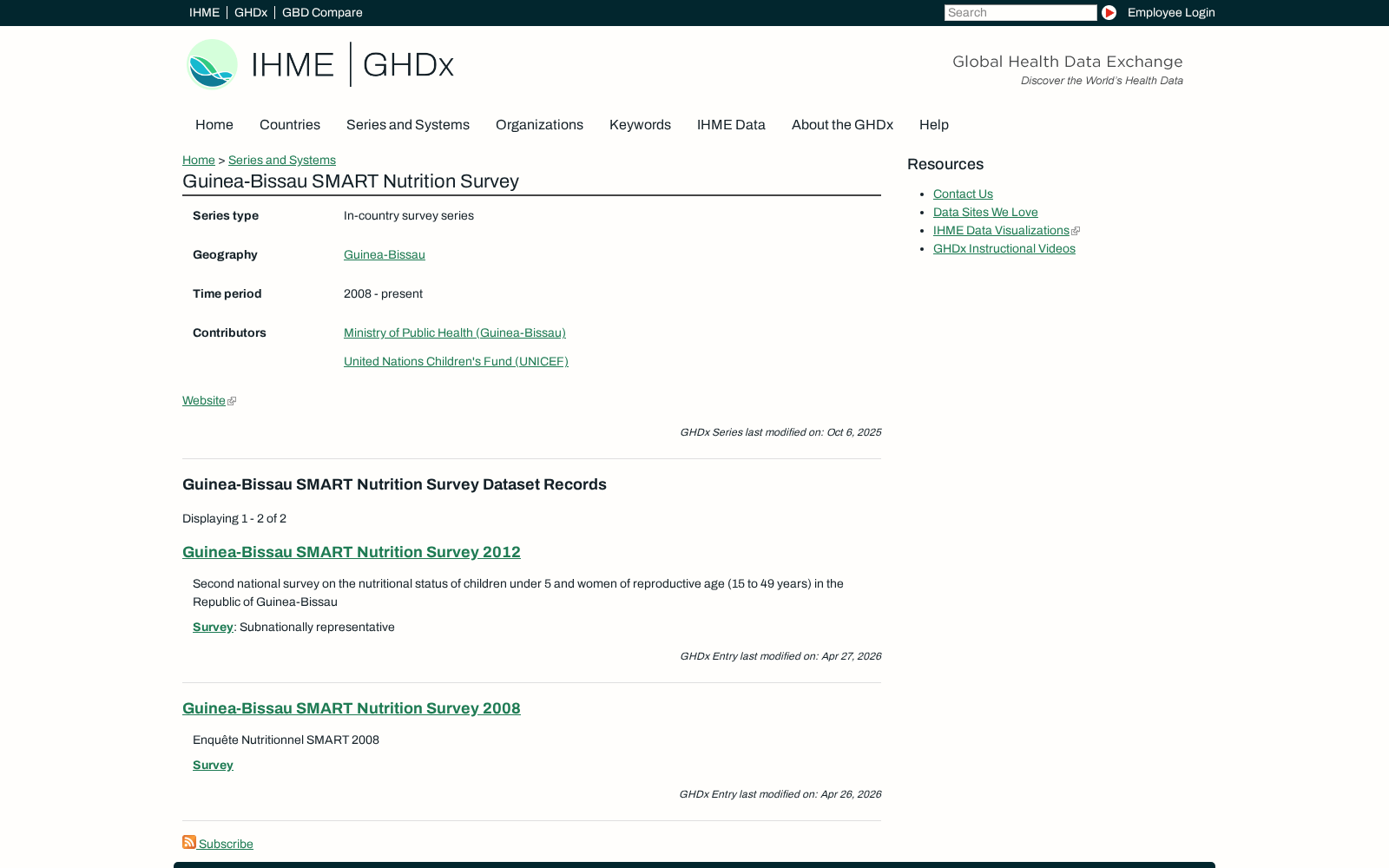The image size is (1389, 868).
Task: Click Survey link under the 2008 record
Action: coord(213,765)
